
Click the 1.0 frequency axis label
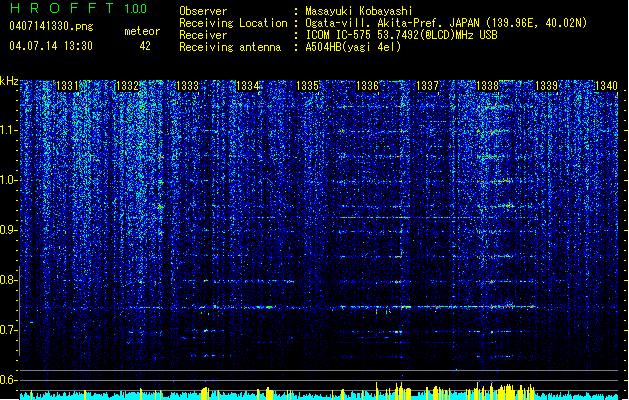point(8,180)
